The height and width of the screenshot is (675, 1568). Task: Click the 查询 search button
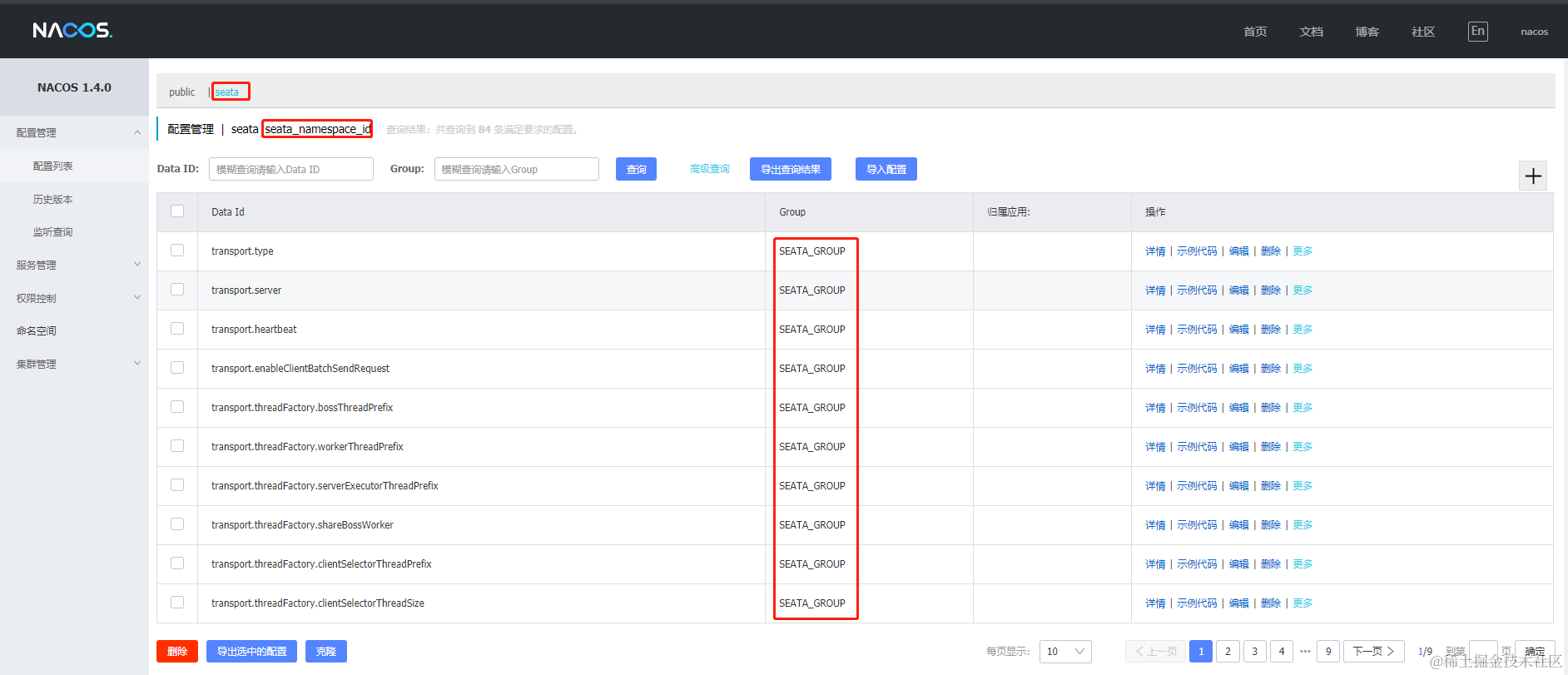(637, 169)
